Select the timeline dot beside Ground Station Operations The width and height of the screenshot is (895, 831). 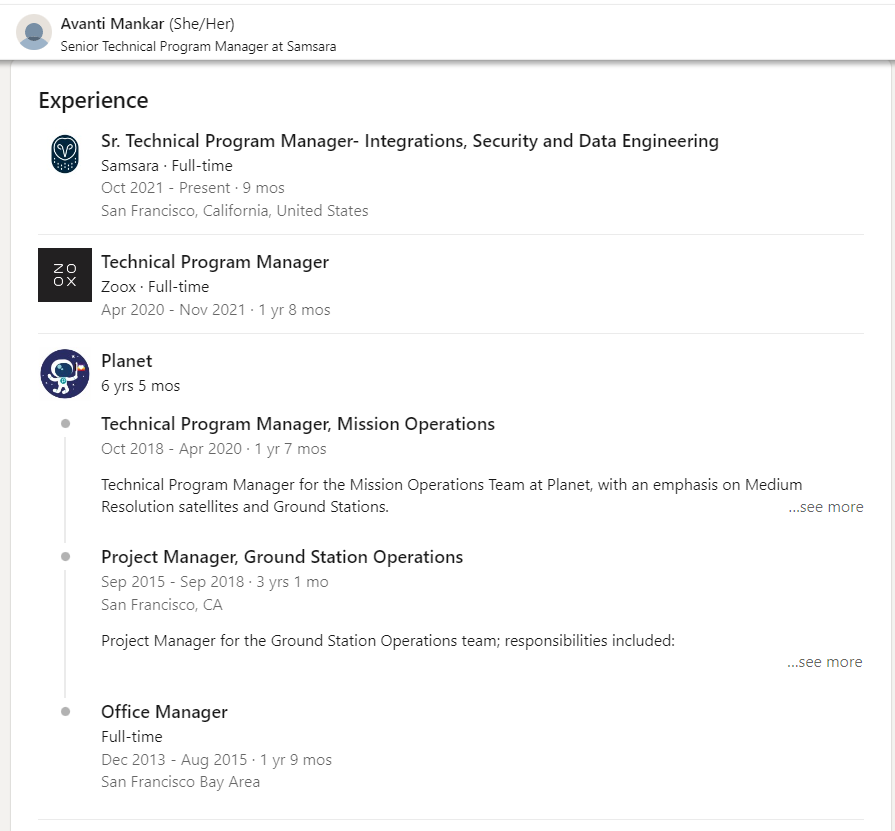[x=65, y=557]
